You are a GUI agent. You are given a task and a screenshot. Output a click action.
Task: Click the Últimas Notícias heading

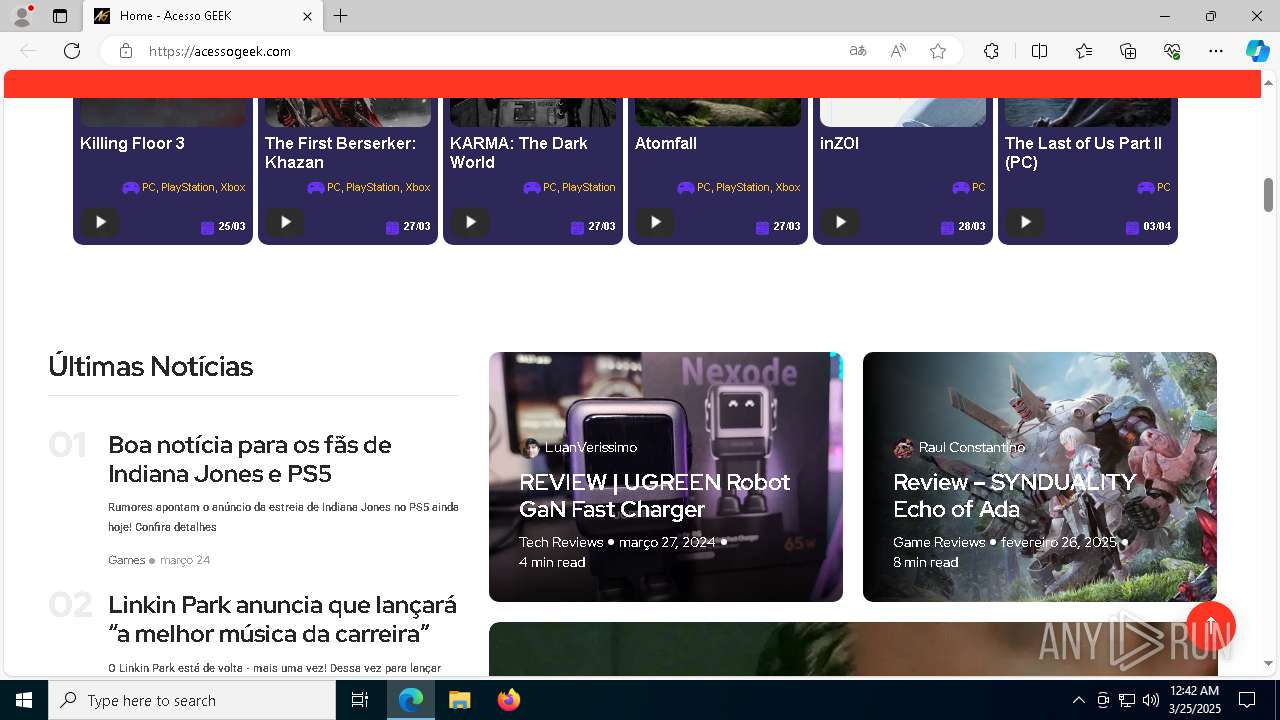tap(151, 366)
